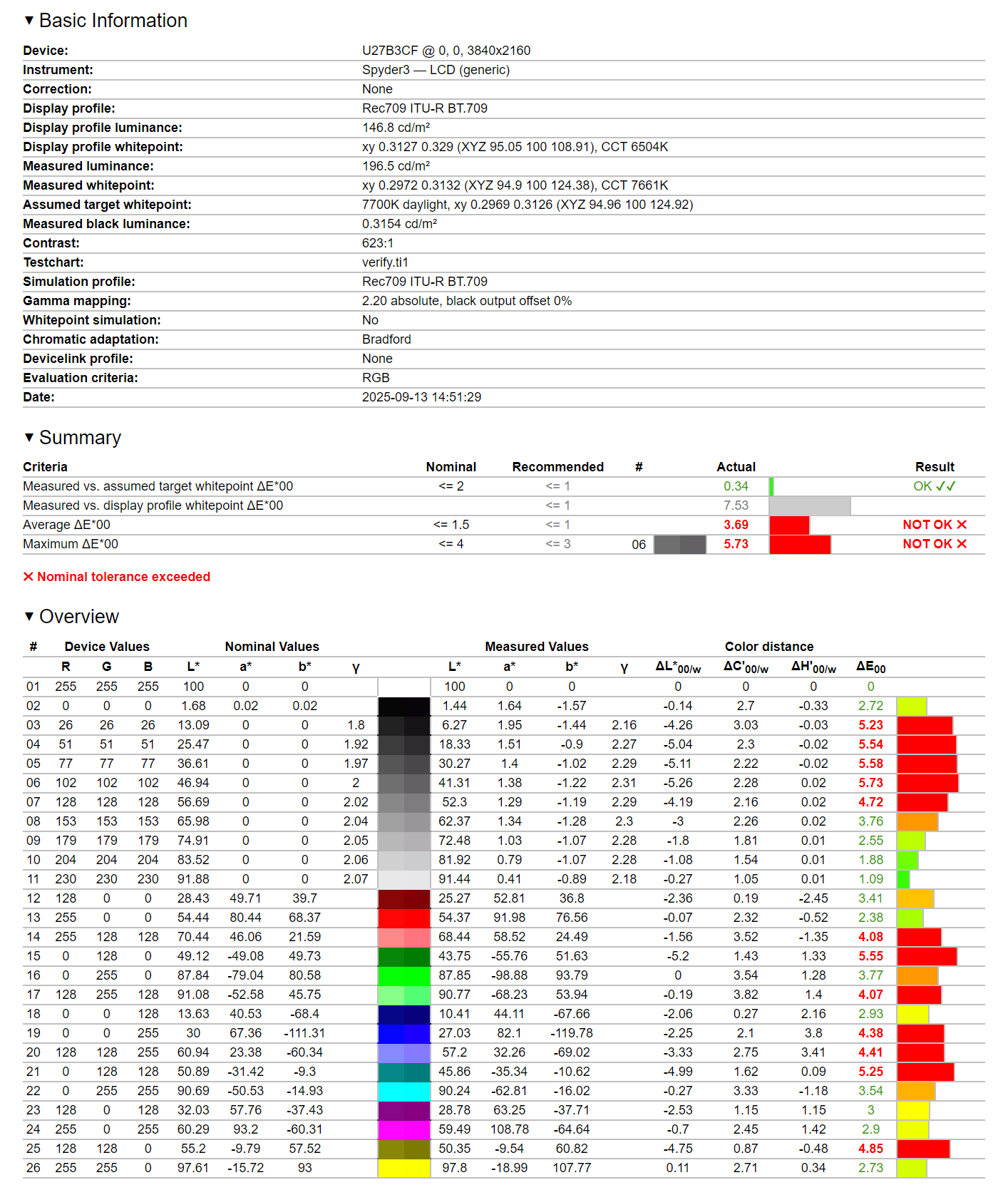Screen dimensions: 1008x1190
Task: Collapse the Overview section triangle
Action: click(x=29, y=617)
